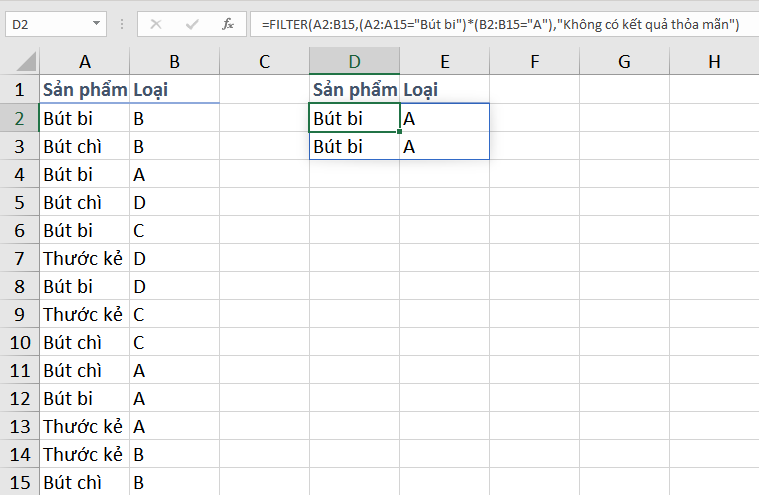The width and height of the screenshot is (759, 495).
Task: Click the fill handle of cell D2
Action: point(399,132)
